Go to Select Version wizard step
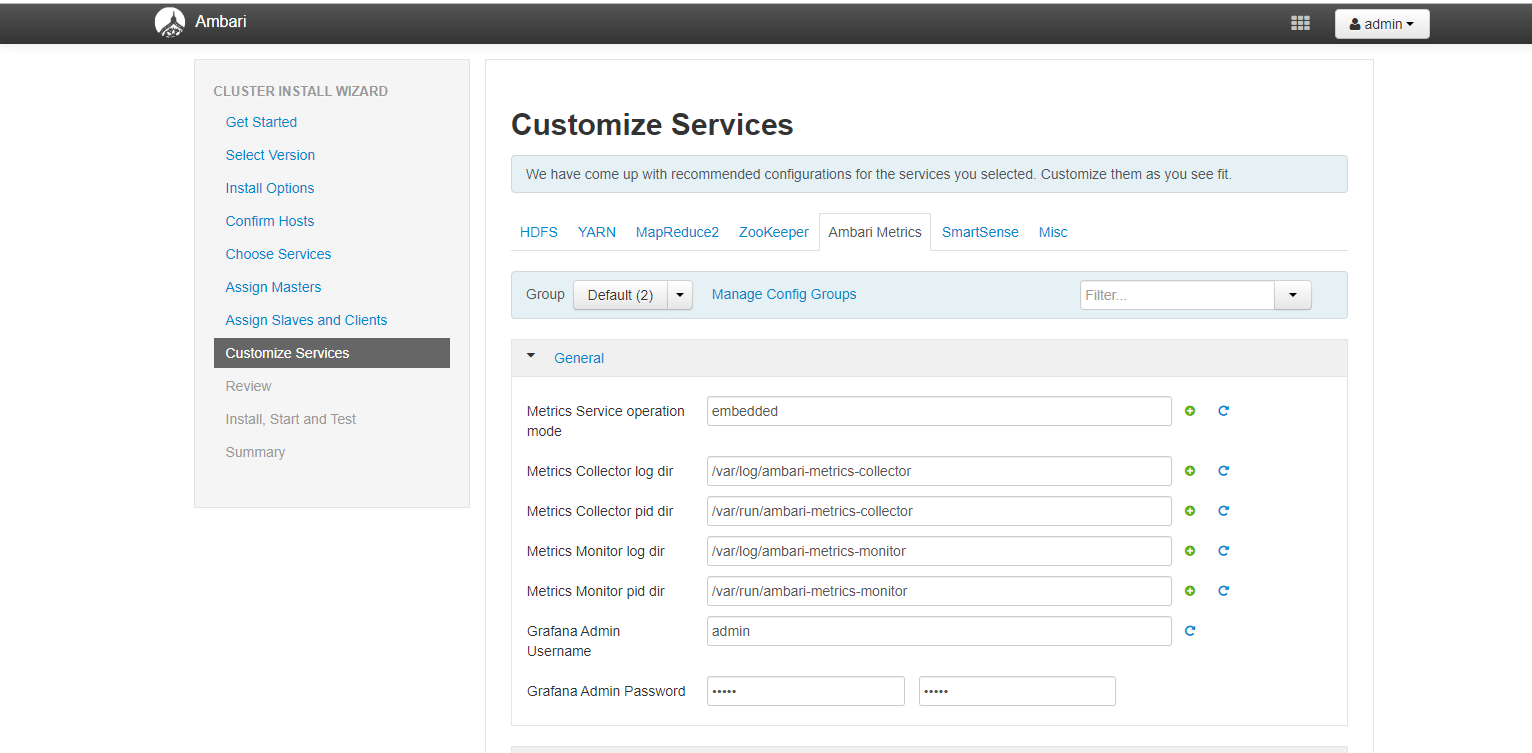1532x753 pixels. [270, 155]
